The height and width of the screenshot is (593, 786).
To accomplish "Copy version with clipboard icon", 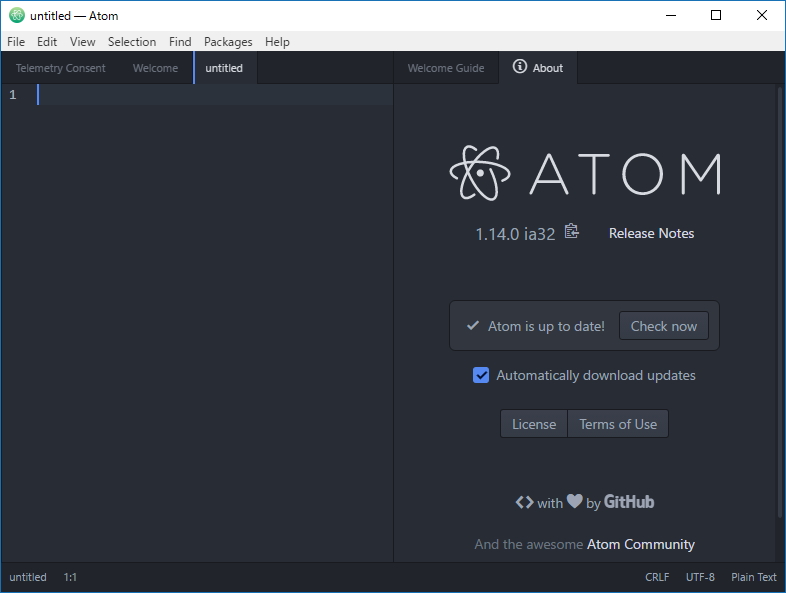I will click(x=571, y=232).
